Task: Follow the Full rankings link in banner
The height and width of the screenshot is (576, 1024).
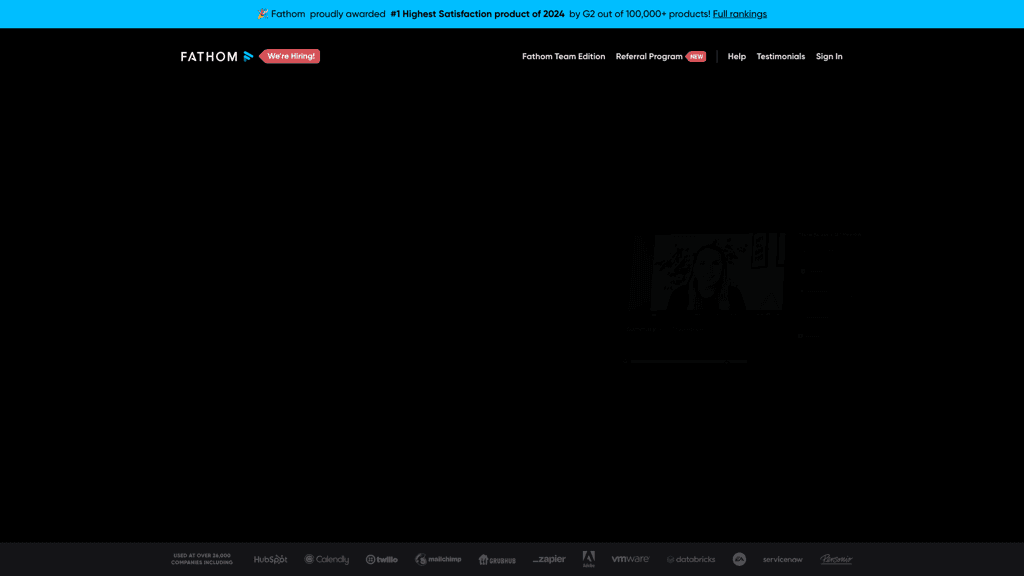Action: (x=739, y=14)
